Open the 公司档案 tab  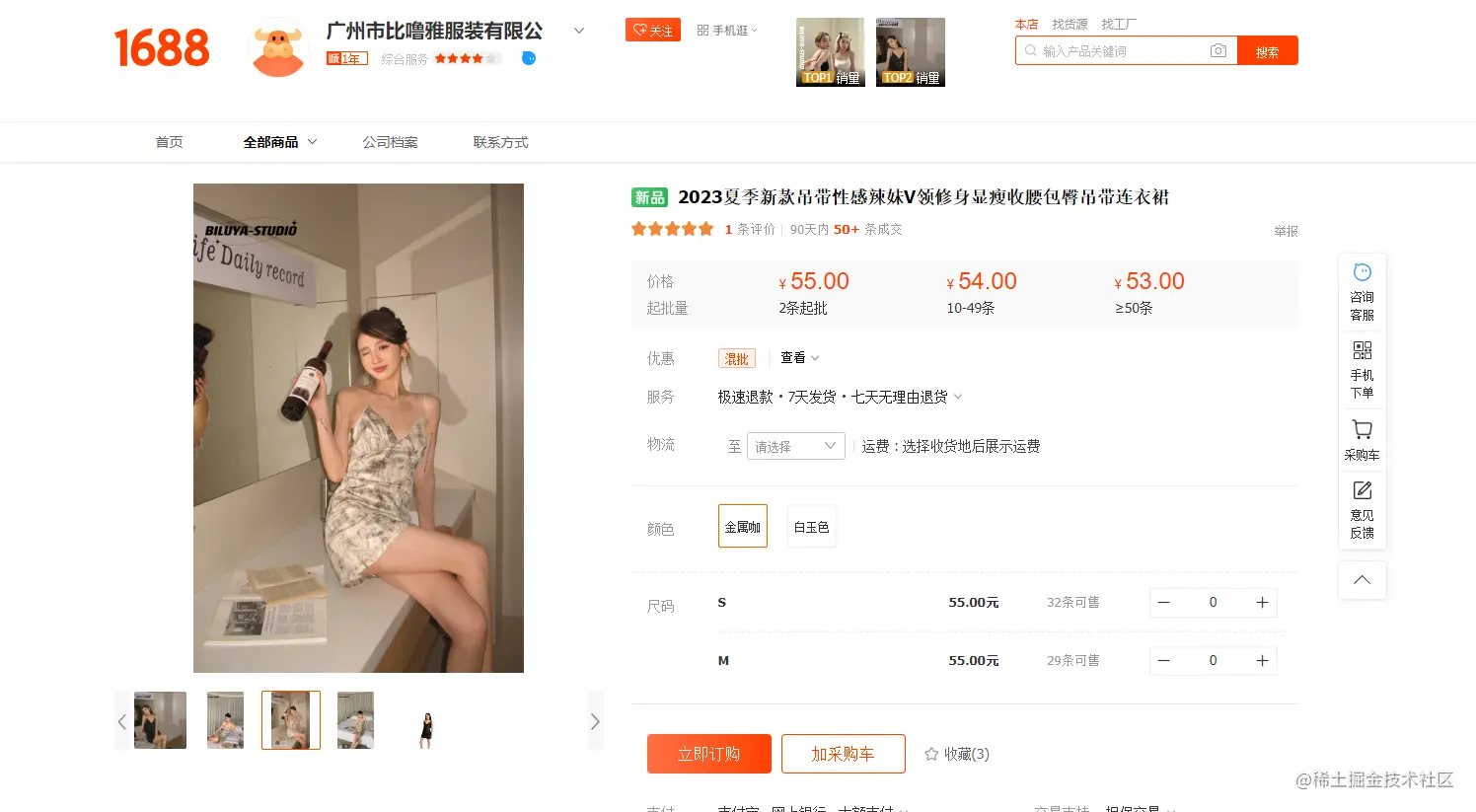pos(391,142)
